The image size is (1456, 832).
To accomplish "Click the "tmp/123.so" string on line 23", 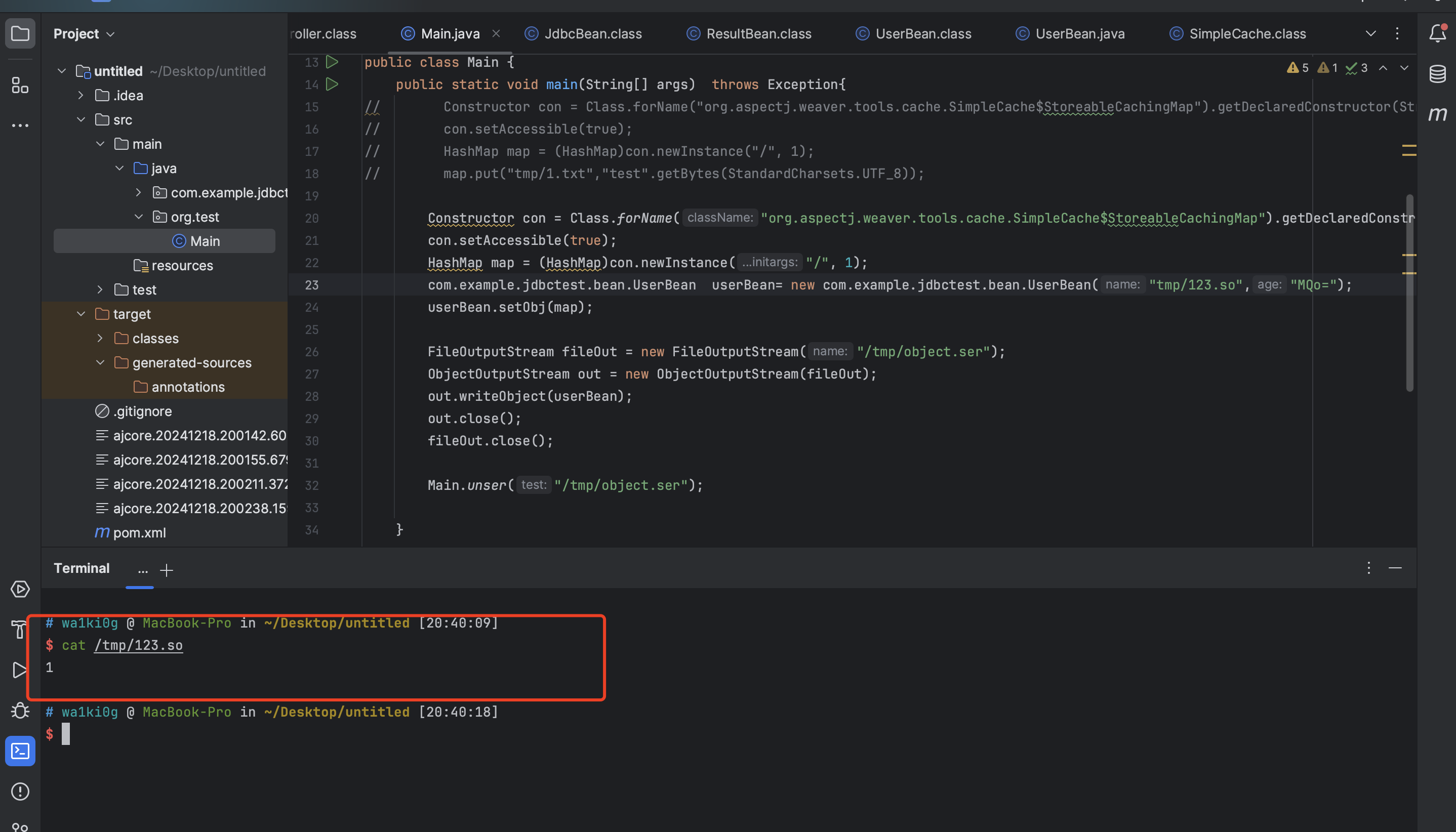I will coord(1196,284).
